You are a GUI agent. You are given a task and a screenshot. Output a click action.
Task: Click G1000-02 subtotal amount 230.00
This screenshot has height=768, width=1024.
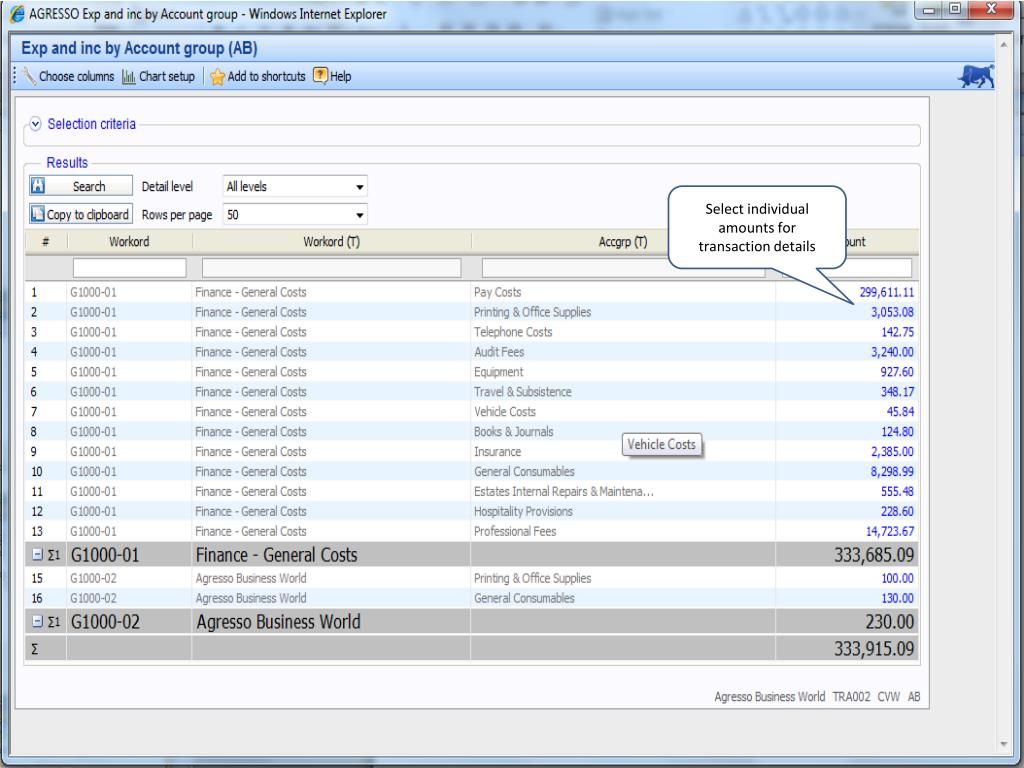point(889,622)
